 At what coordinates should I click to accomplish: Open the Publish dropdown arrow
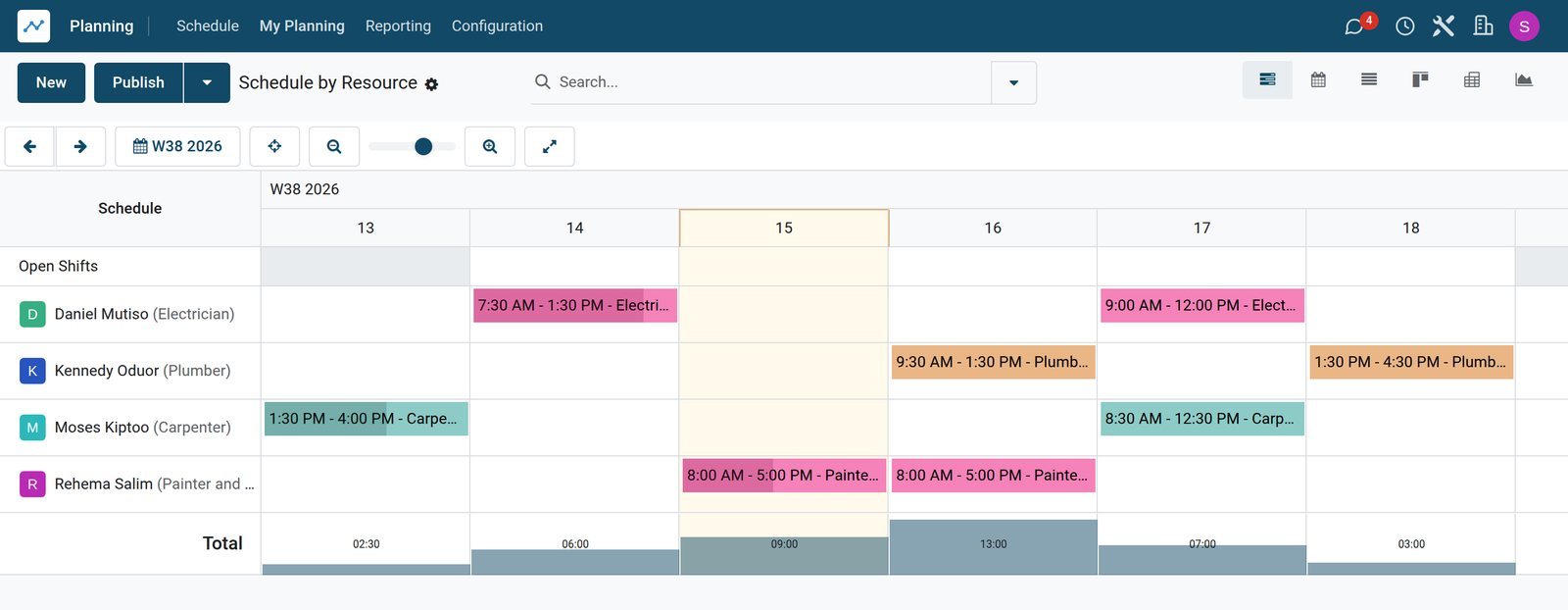coord(207,82)
